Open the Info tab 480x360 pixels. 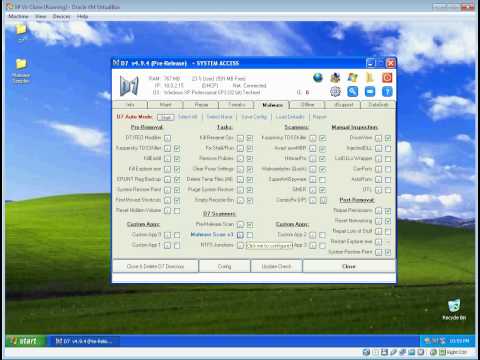click(x=130, y=105)
